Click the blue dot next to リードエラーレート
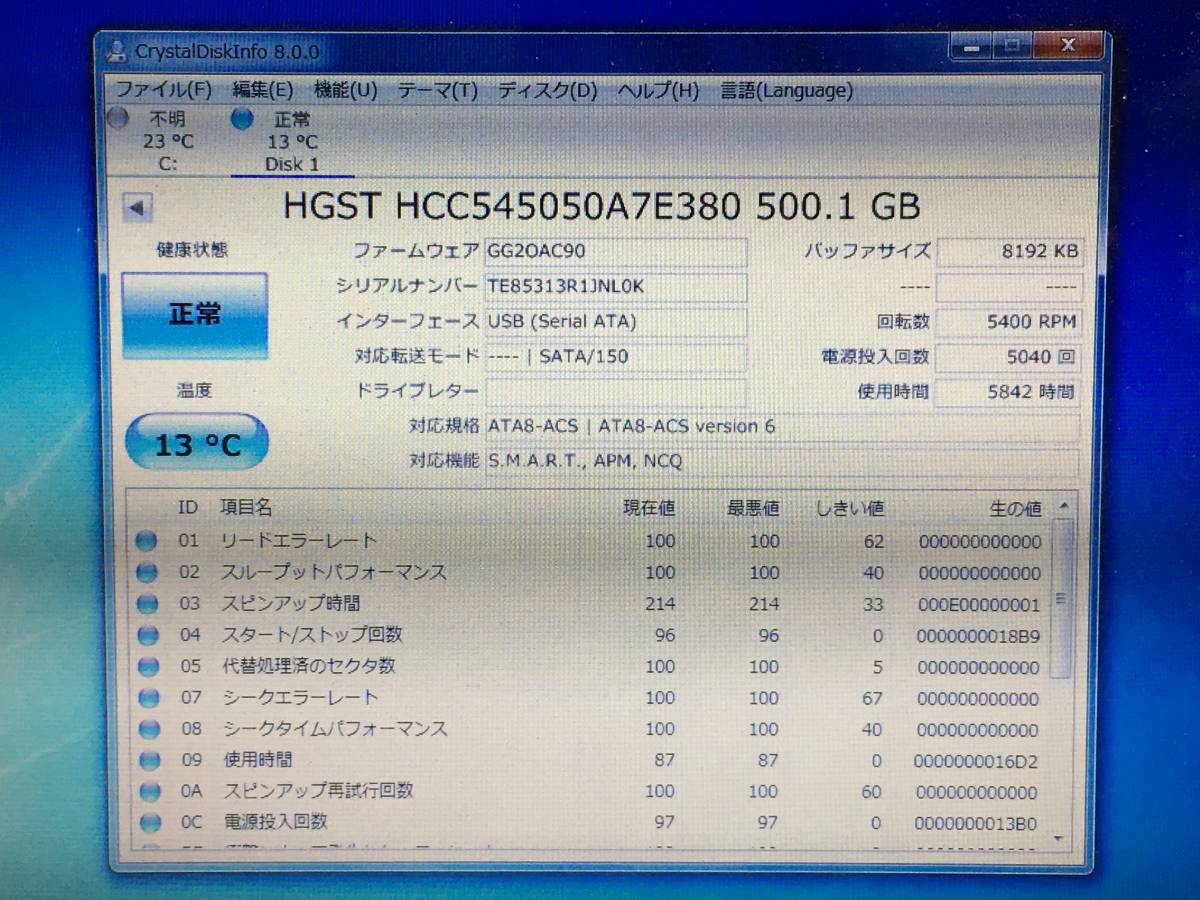Screen dimensions: 1200x900 click(x=148, y=540)
